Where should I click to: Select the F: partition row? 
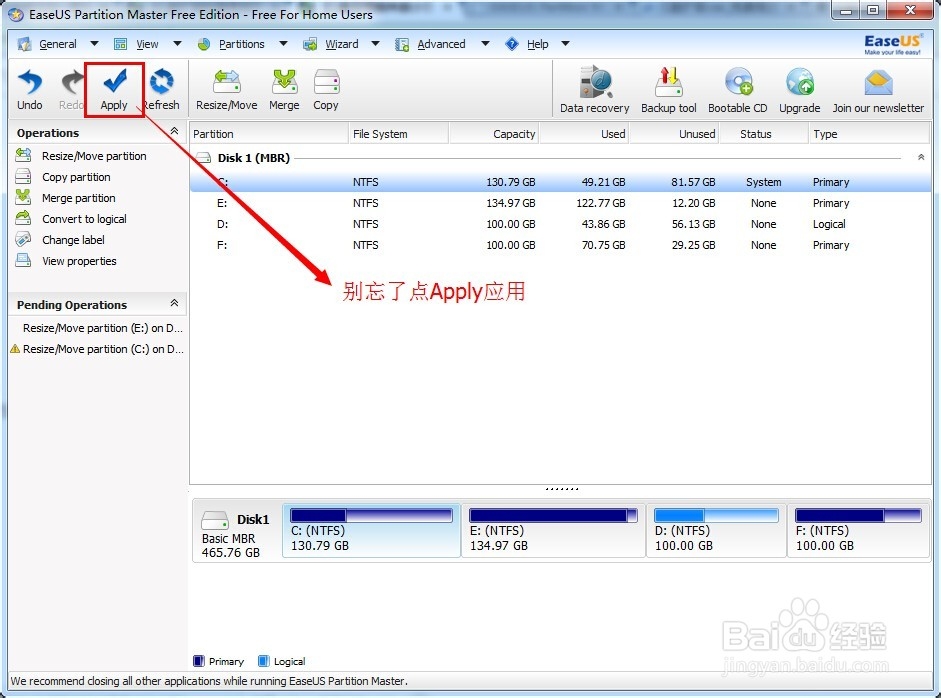click(560, 245)
